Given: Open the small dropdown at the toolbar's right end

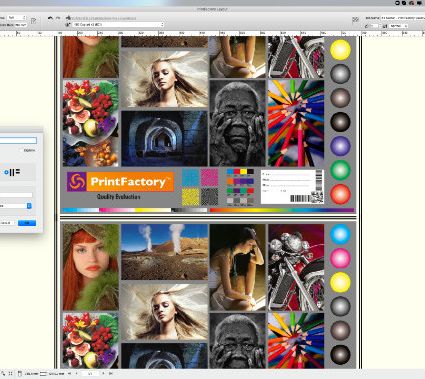Looking at the screenshot, I should point(398,26).
